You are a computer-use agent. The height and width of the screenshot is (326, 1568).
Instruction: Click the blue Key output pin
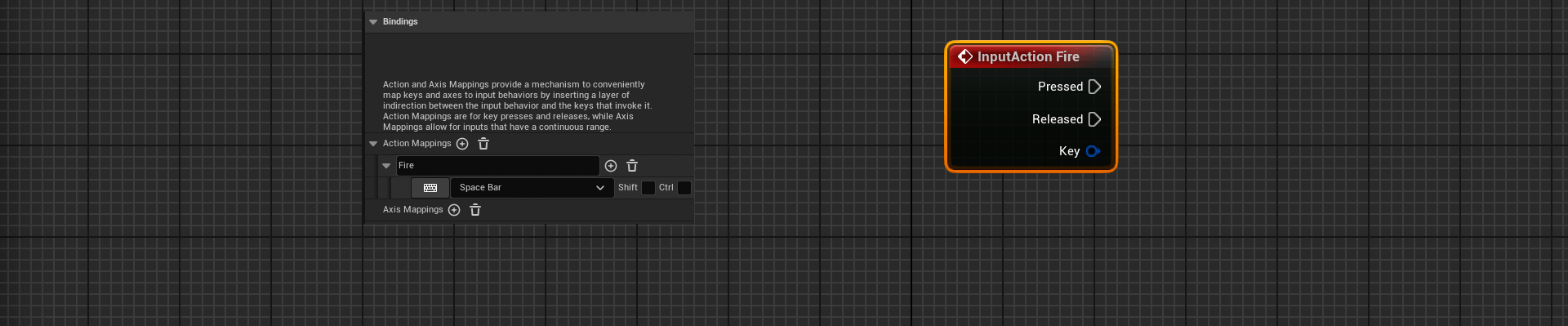click(1093, 151)
